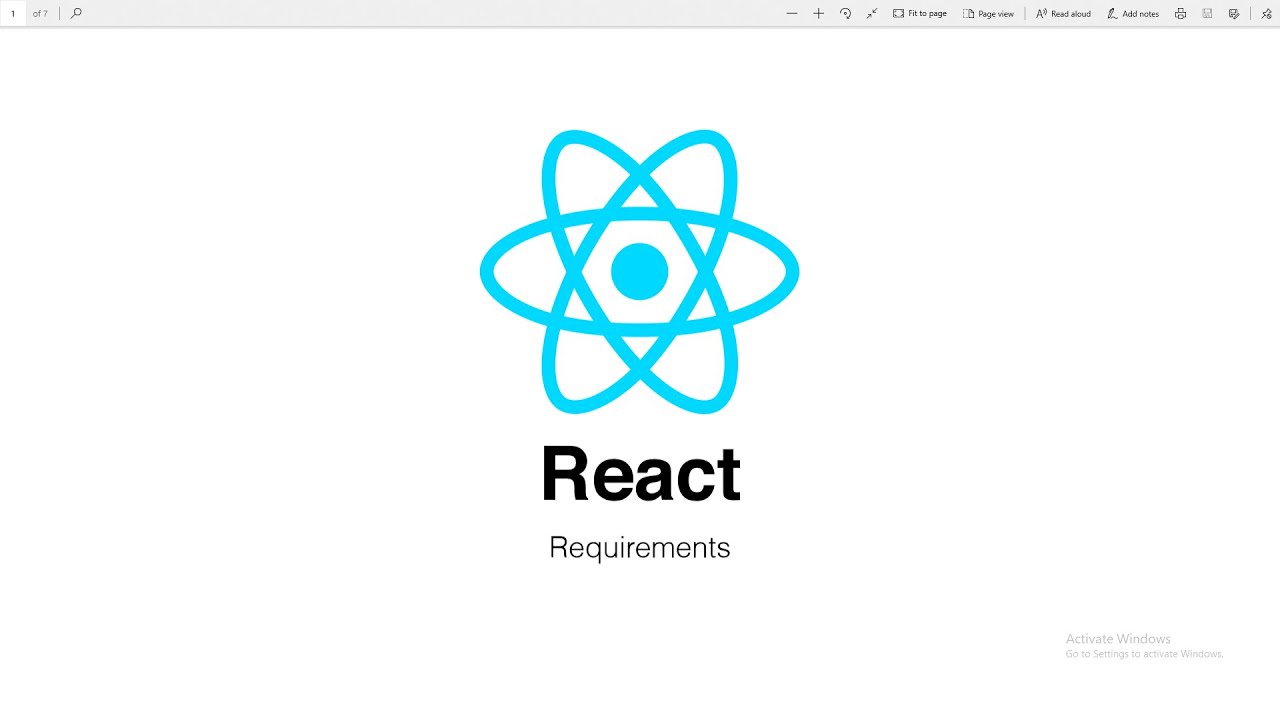Zoom in with the plus button
Screen dimensions: 1280x720
click(818, 13)
